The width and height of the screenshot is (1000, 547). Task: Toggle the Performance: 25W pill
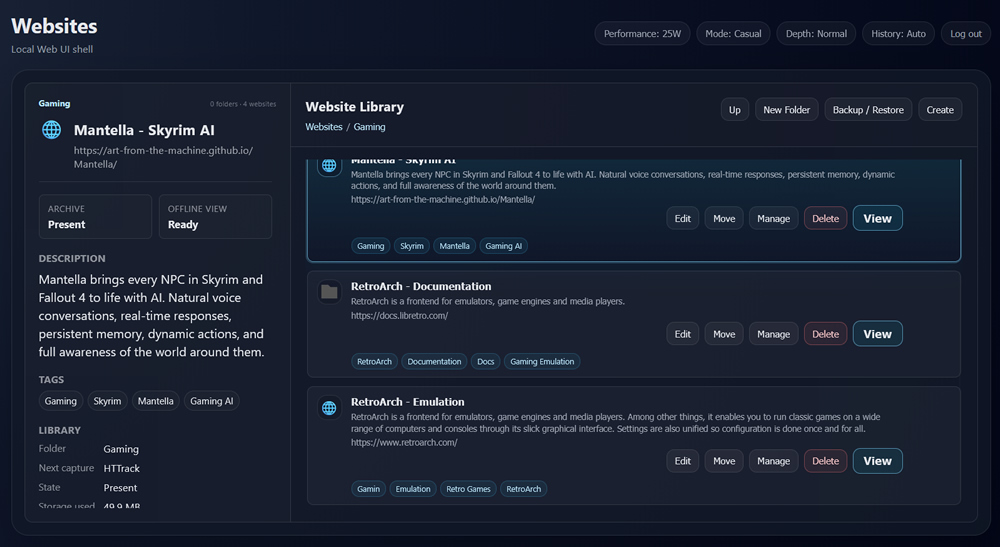[x=642, y=34]
